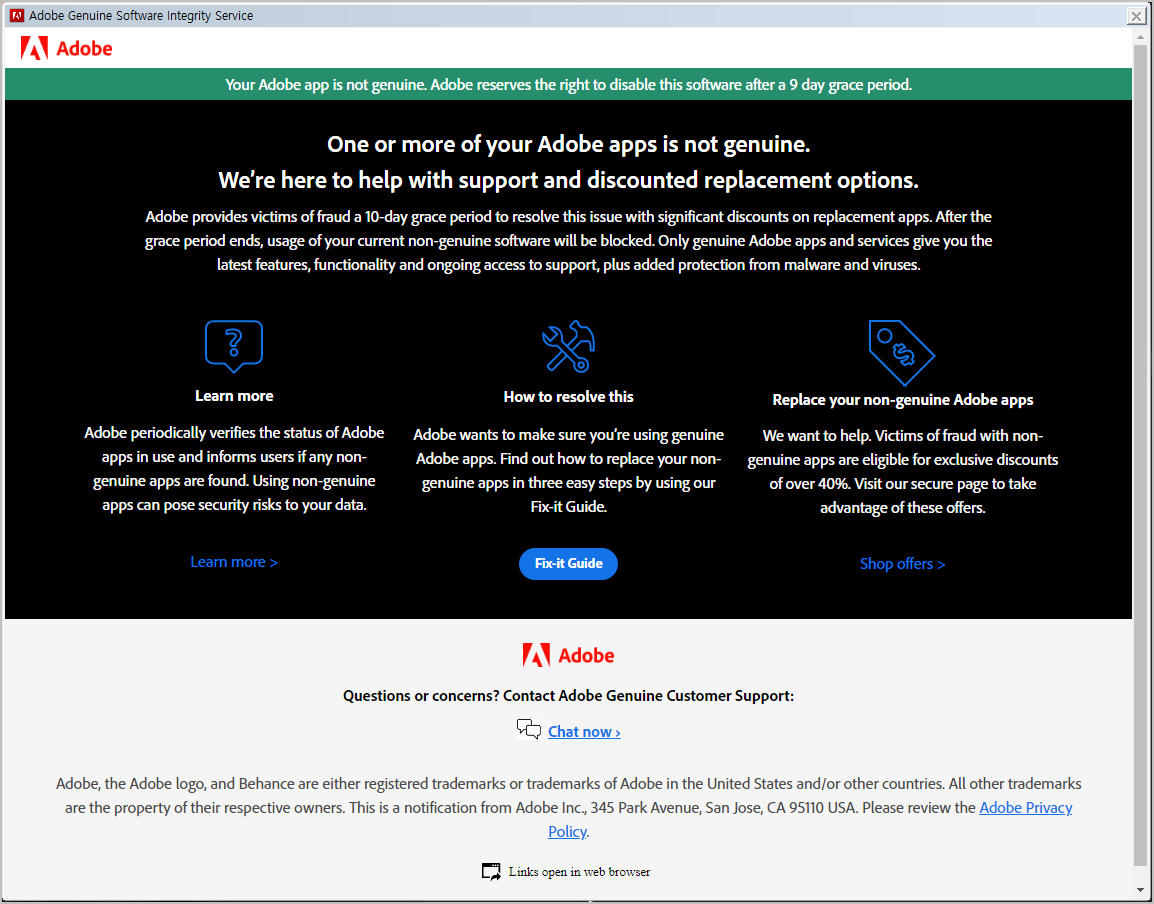Close the Adobe Genuine Software Integrity window
This screenshot has width=1154, height=904.
1136,16
